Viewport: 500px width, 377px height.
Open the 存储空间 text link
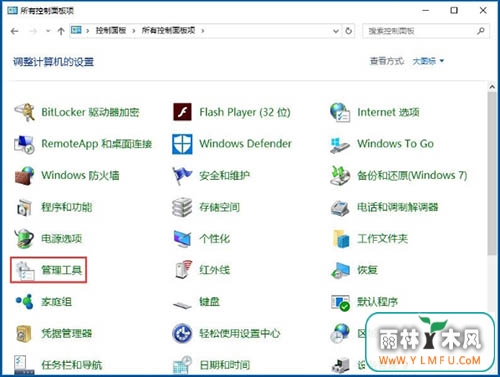point(219,207)
